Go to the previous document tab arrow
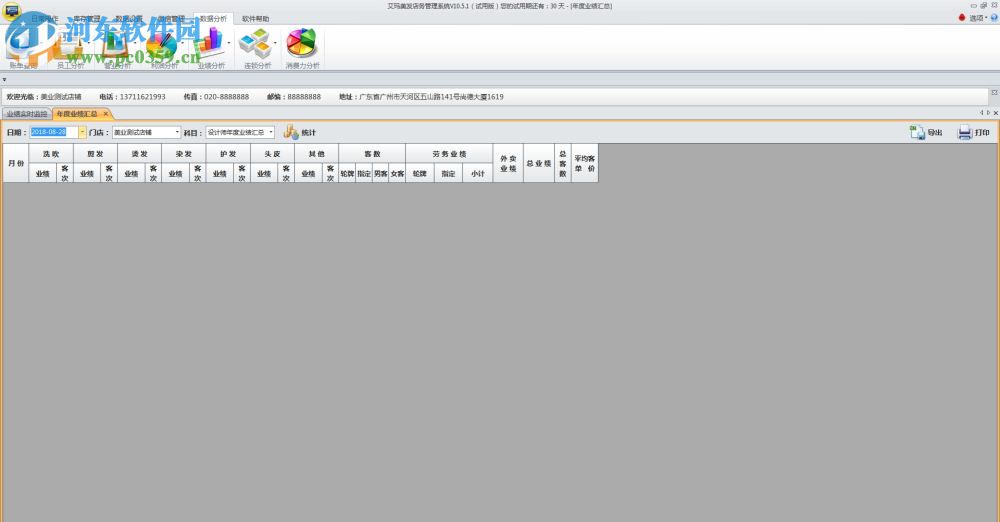Viewport: 1000px width, 522px height. (982, 113)
